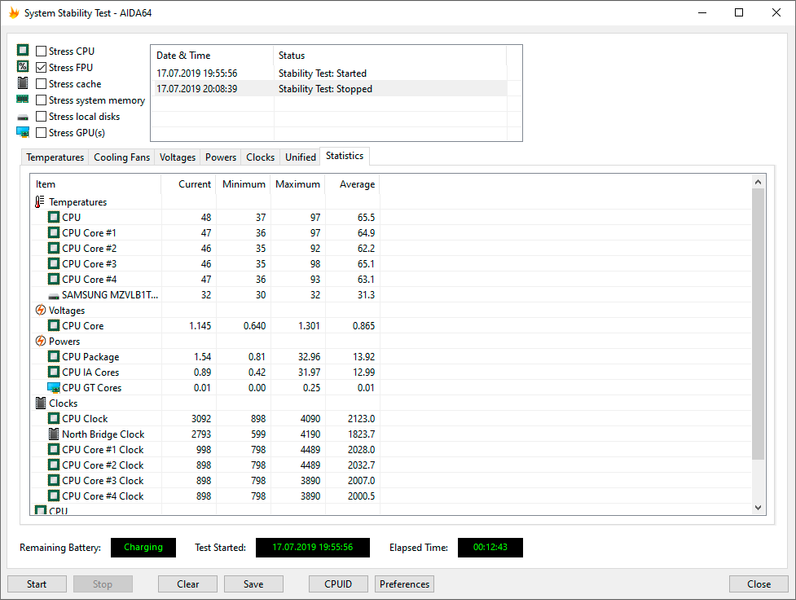Click the lightning icon of Voltages group

pyautogui.click(x=41, y=310)
